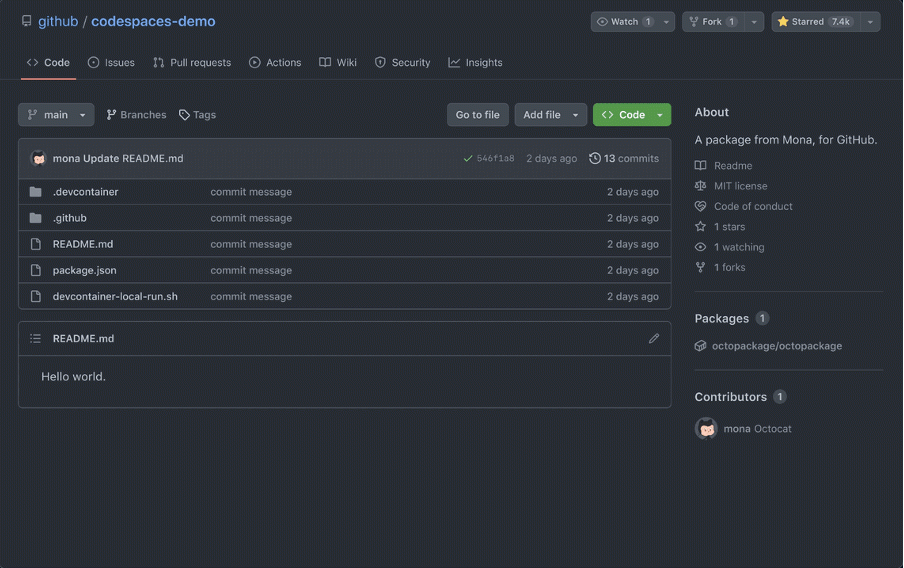Viewport: 904px width, 568px height.
Task: Open the Fork dropdown arrow
Action: pos(754,22)
